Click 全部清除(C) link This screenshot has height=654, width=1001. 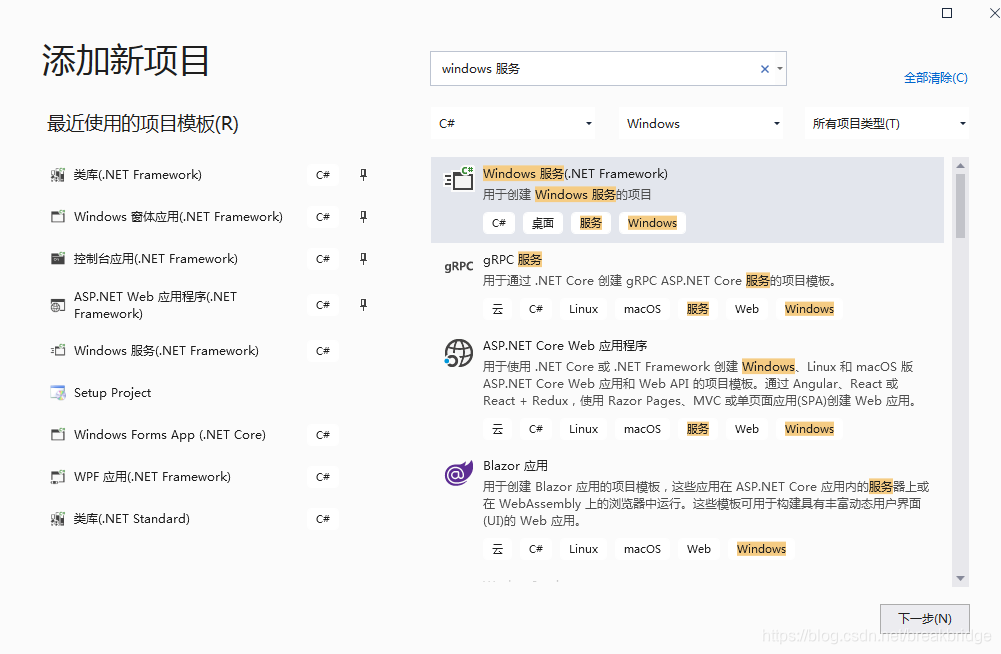(935, 78)
